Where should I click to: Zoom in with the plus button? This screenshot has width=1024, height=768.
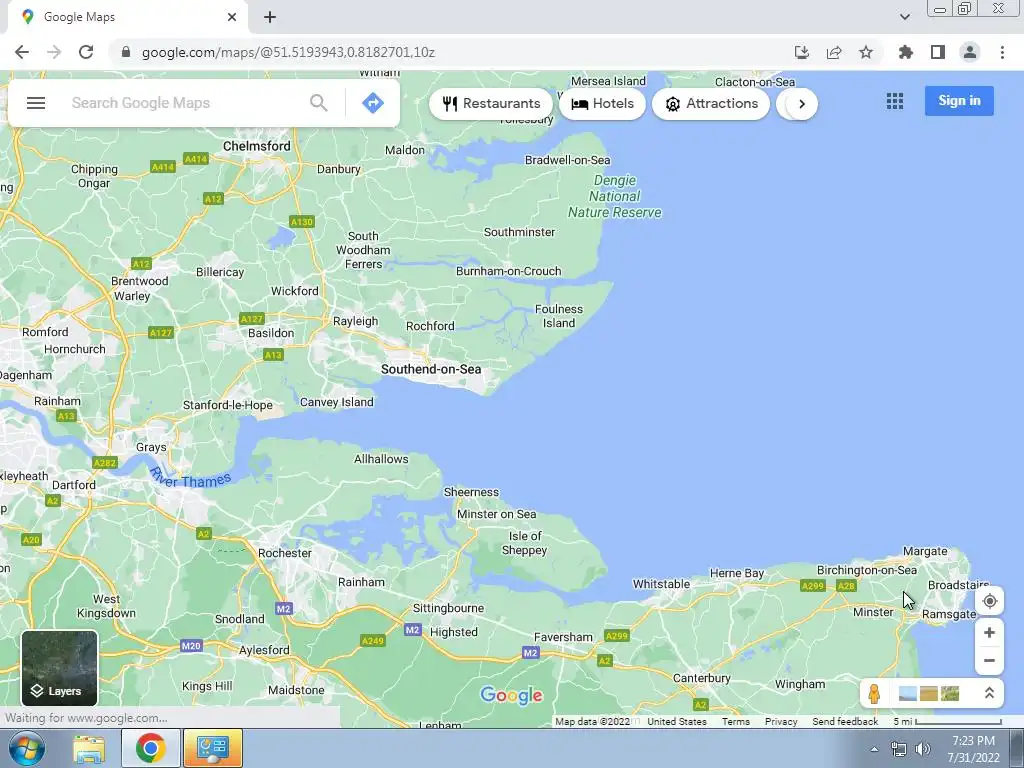[989, 633]
